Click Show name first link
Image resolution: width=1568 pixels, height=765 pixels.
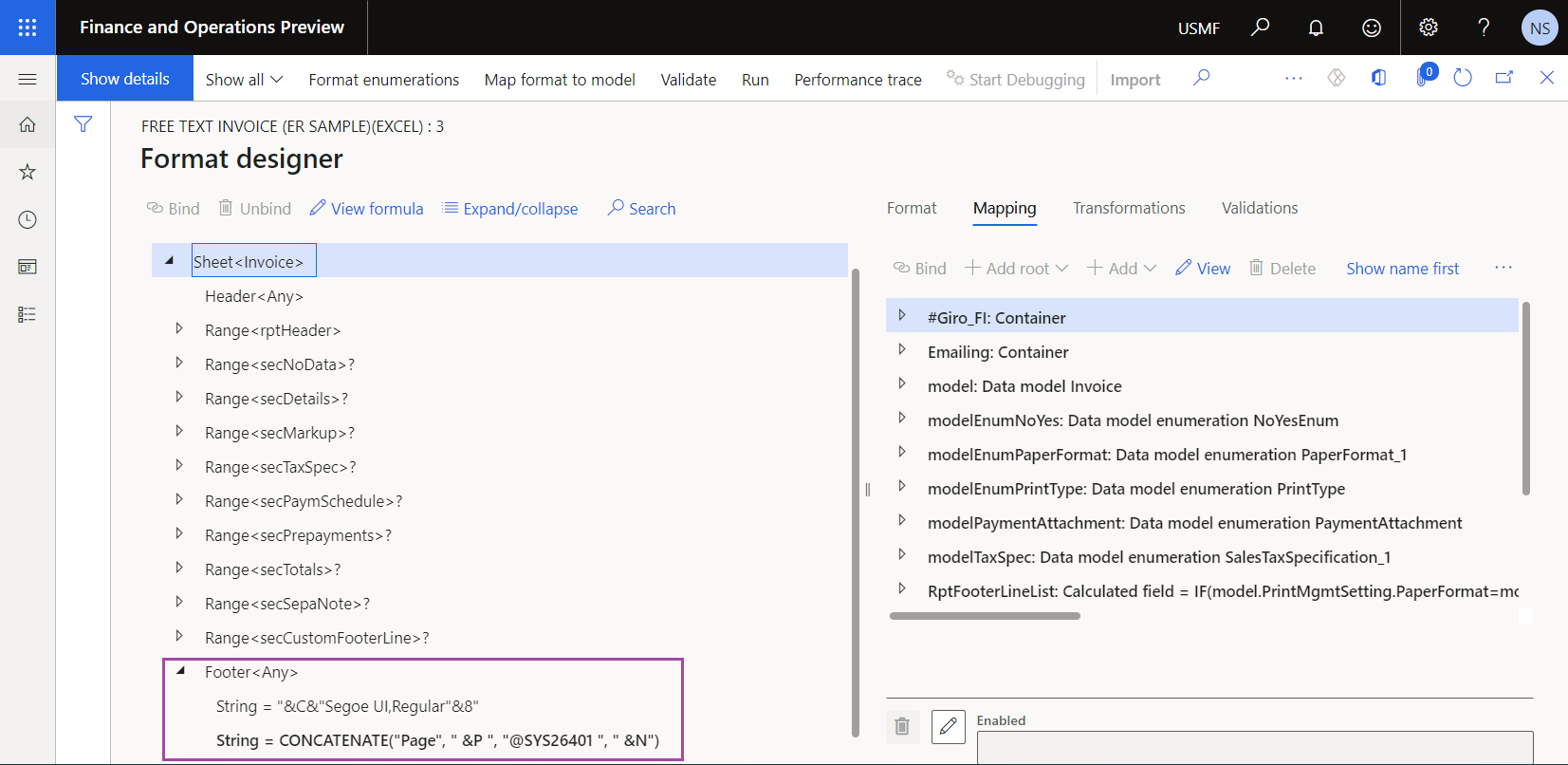tap(1402, 269)
